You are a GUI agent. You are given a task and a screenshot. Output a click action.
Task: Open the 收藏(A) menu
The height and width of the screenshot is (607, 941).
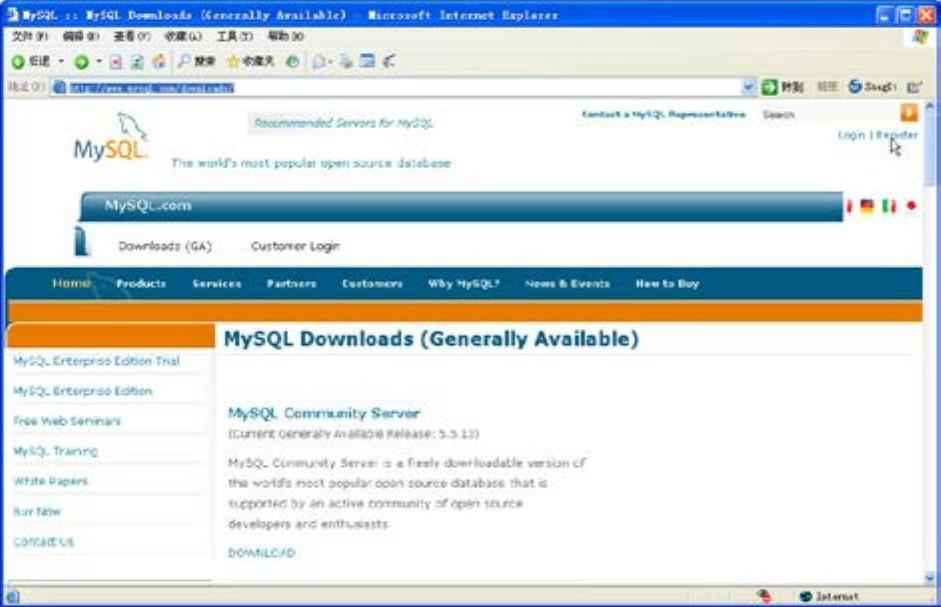tap(183, 37)
